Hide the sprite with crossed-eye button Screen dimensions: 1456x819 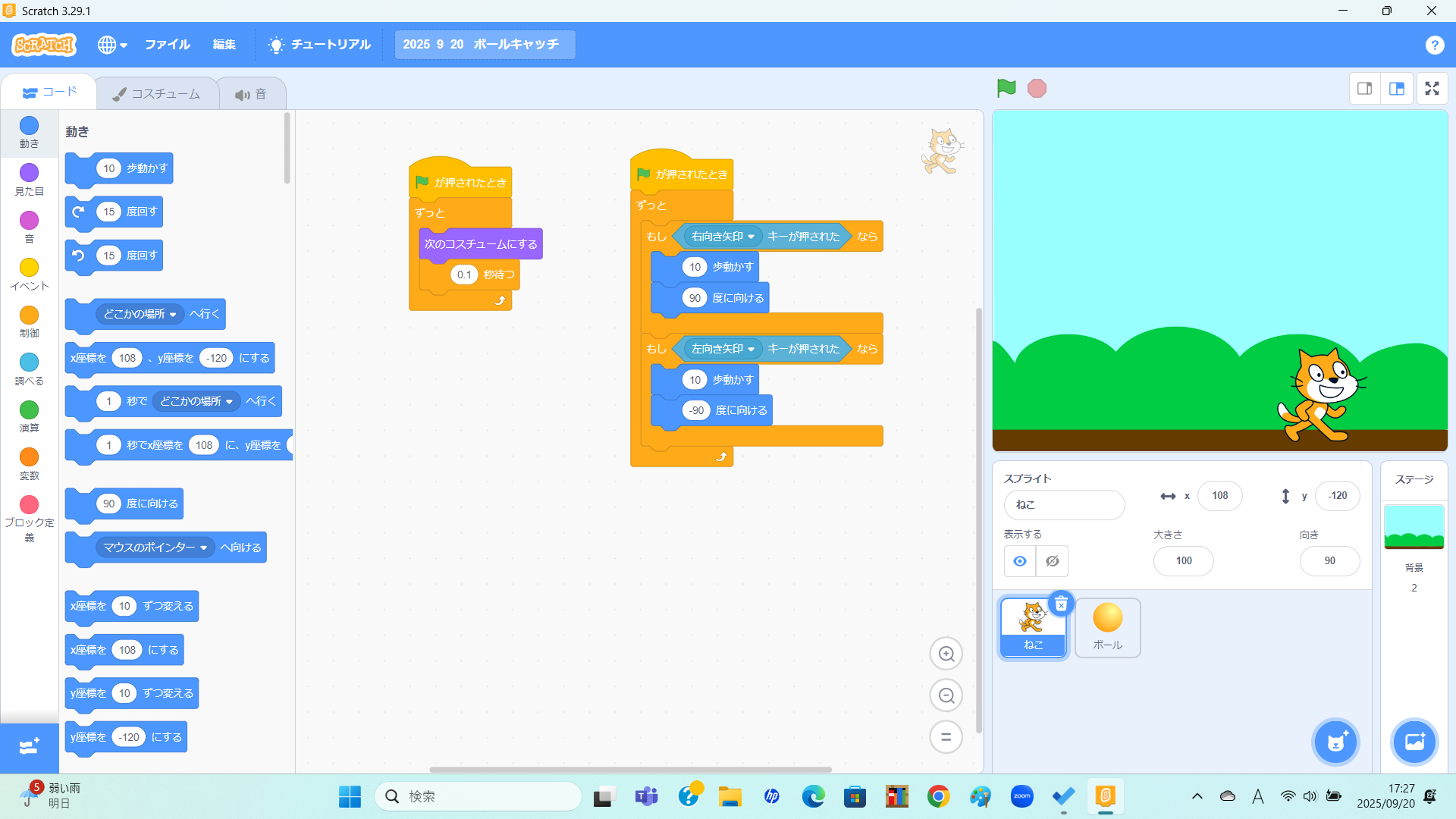coord(1053,561)
